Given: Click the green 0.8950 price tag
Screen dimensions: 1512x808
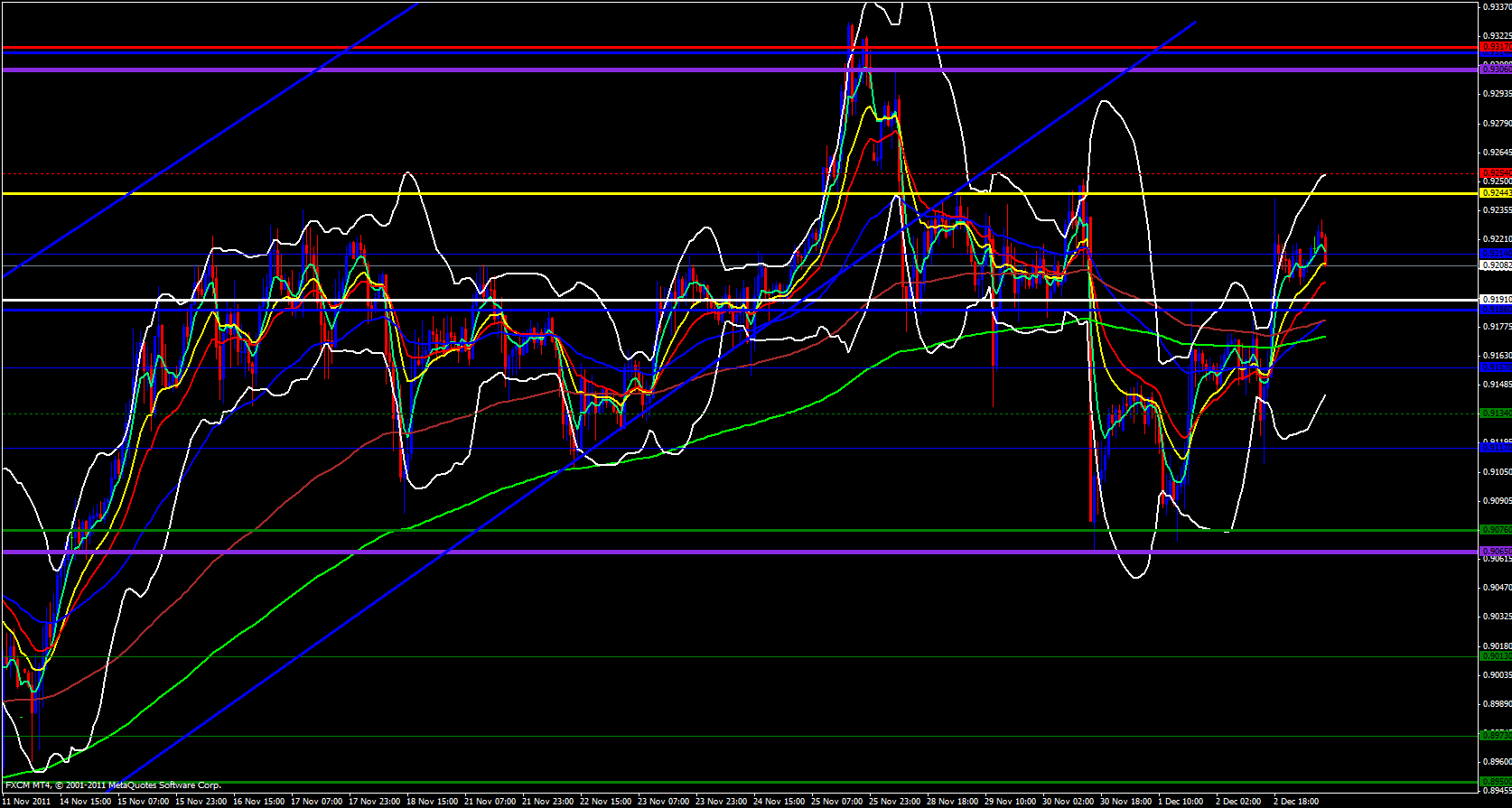Looking at the screenshot, I should click(x=1495, y=782).
